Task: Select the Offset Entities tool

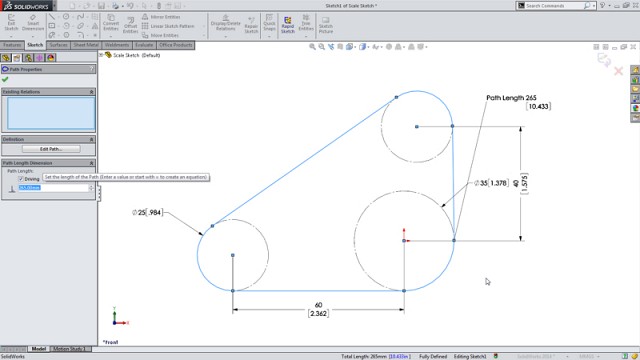Action: [x=130, y=25]
